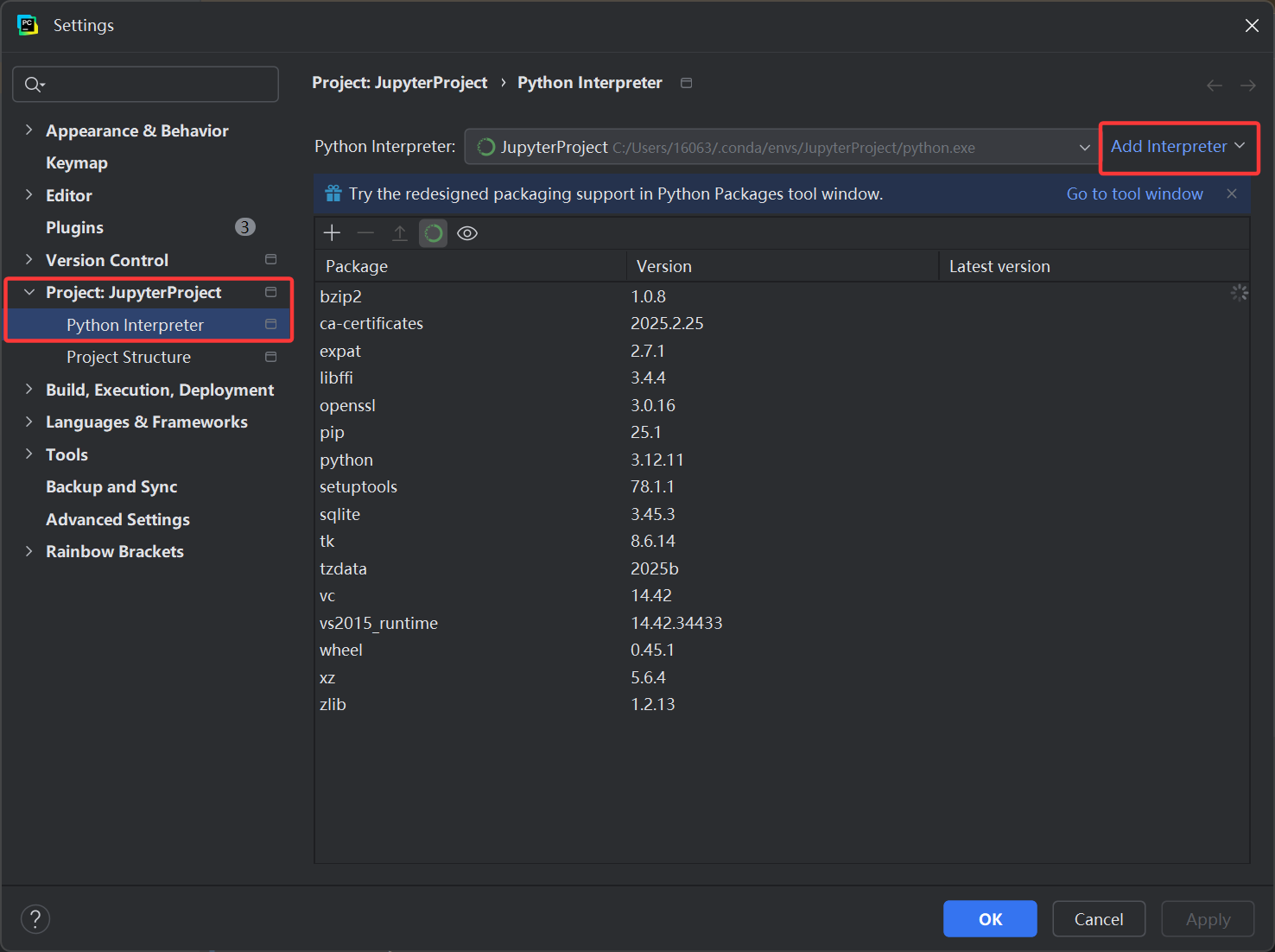Toggle the Use Conda Package Manager icon
Screen dimensions: 1275x952
(x=434, y=233)
